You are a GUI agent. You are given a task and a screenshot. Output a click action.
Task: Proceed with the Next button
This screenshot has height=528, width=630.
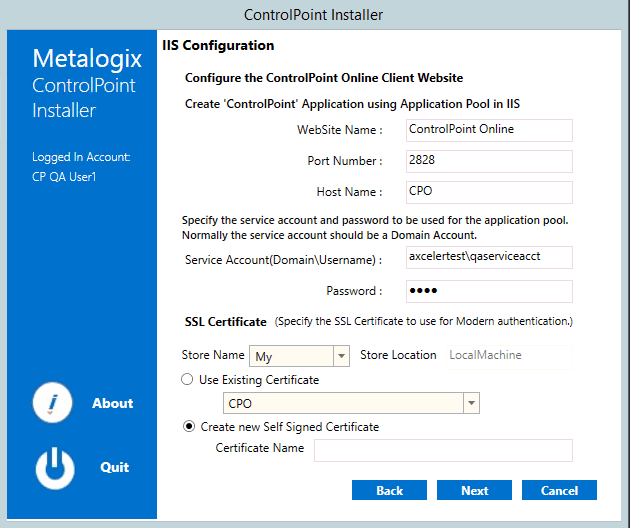474,490
